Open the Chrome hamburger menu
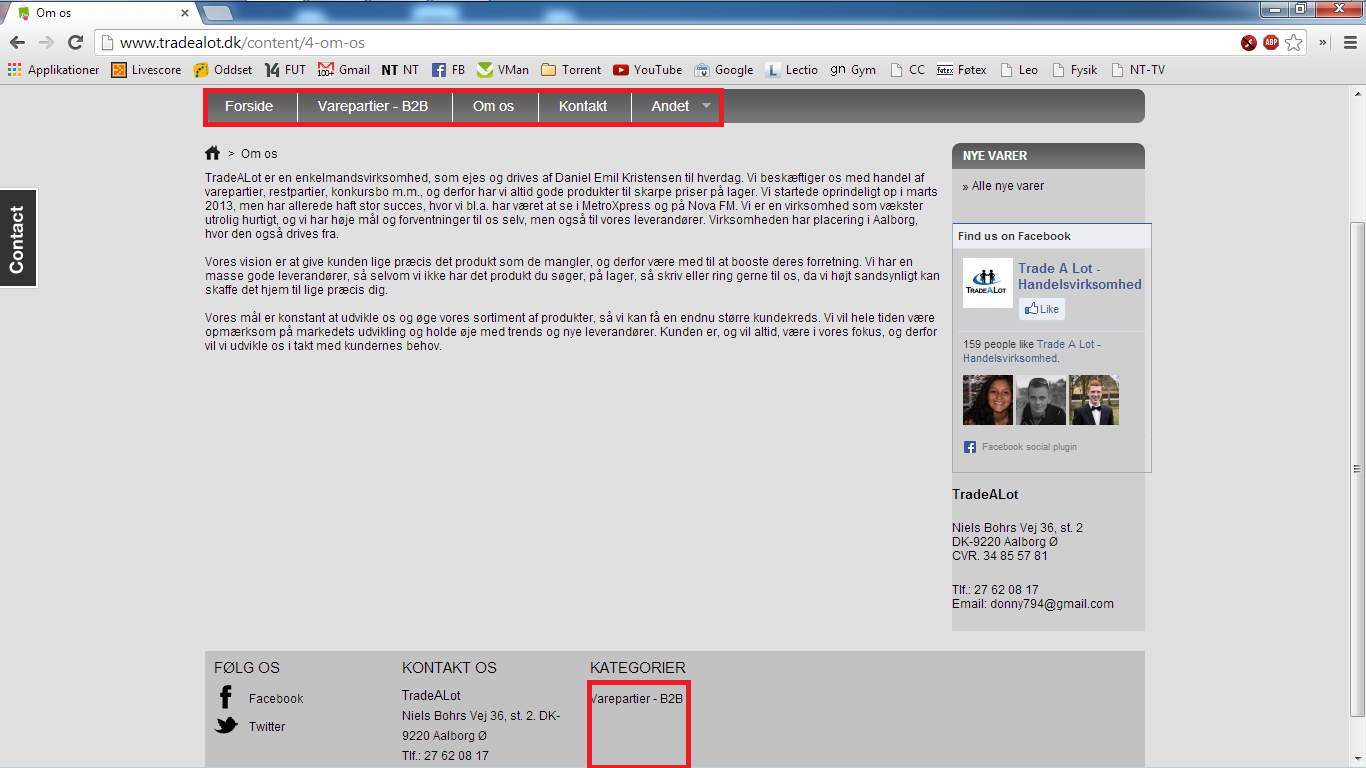Image resolution: width=1366 pixels, height=768 pixels. (1350, 42)
